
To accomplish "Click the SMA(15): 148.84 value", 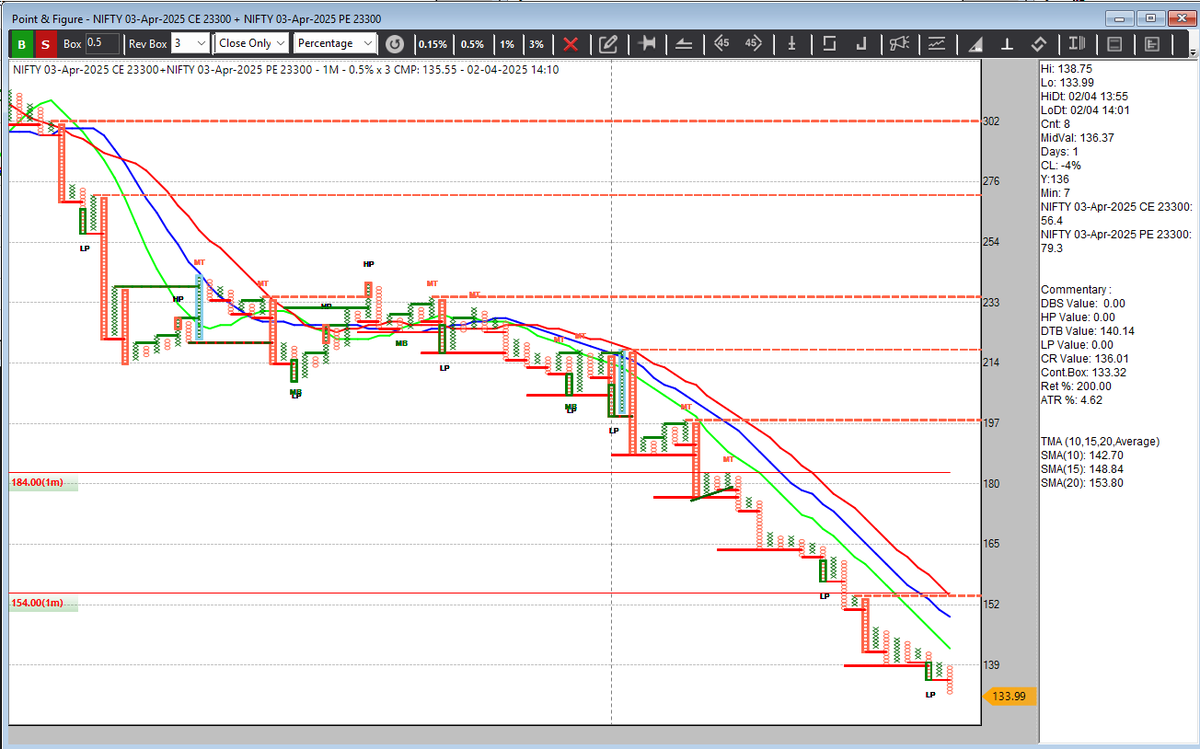I will click(1083, 468).
